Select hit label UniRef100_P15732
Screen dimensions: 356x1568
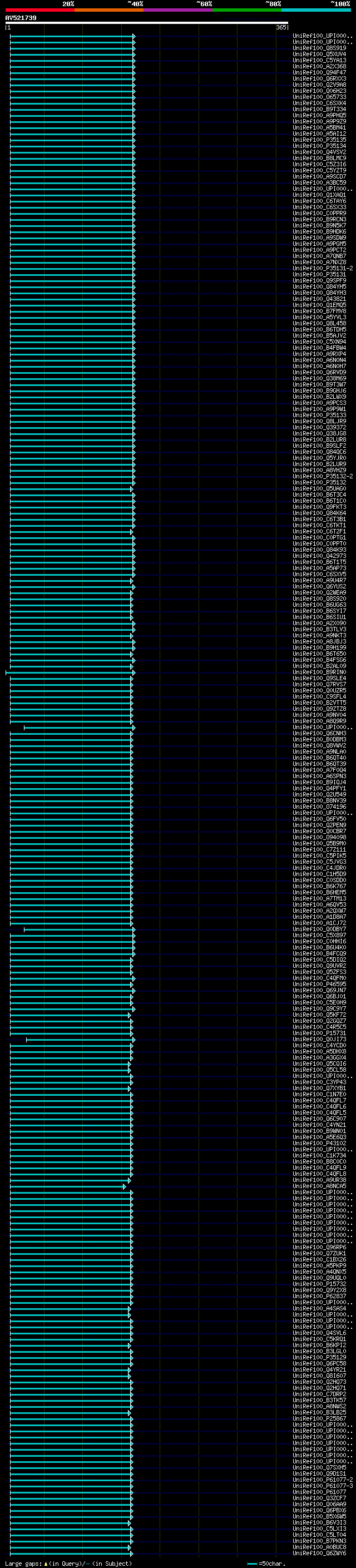319,1284
